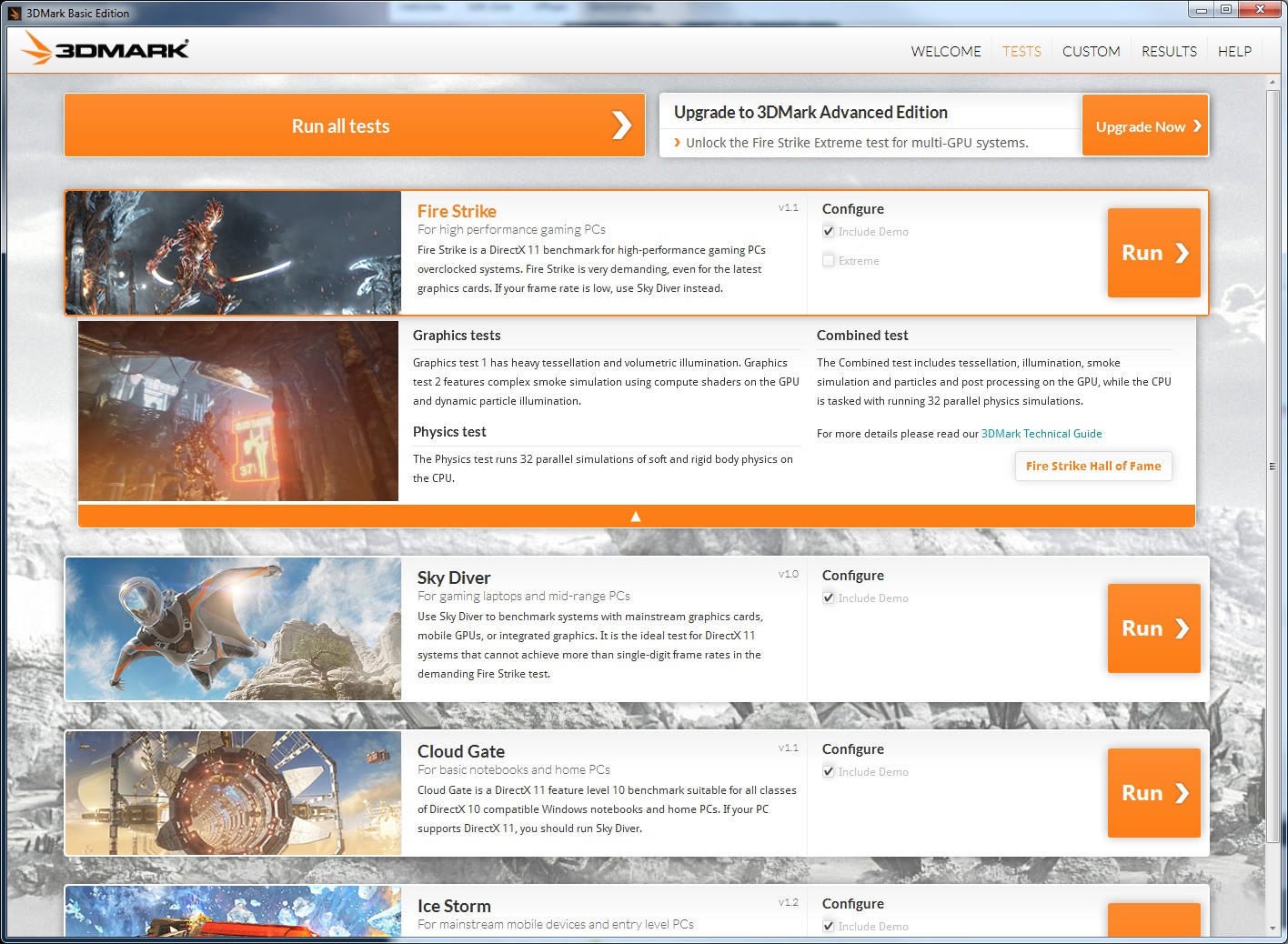Click the Unlock Fire Strike Extreme promo text
Viewport: 1288px width, 944px height.
pos(857,143)
